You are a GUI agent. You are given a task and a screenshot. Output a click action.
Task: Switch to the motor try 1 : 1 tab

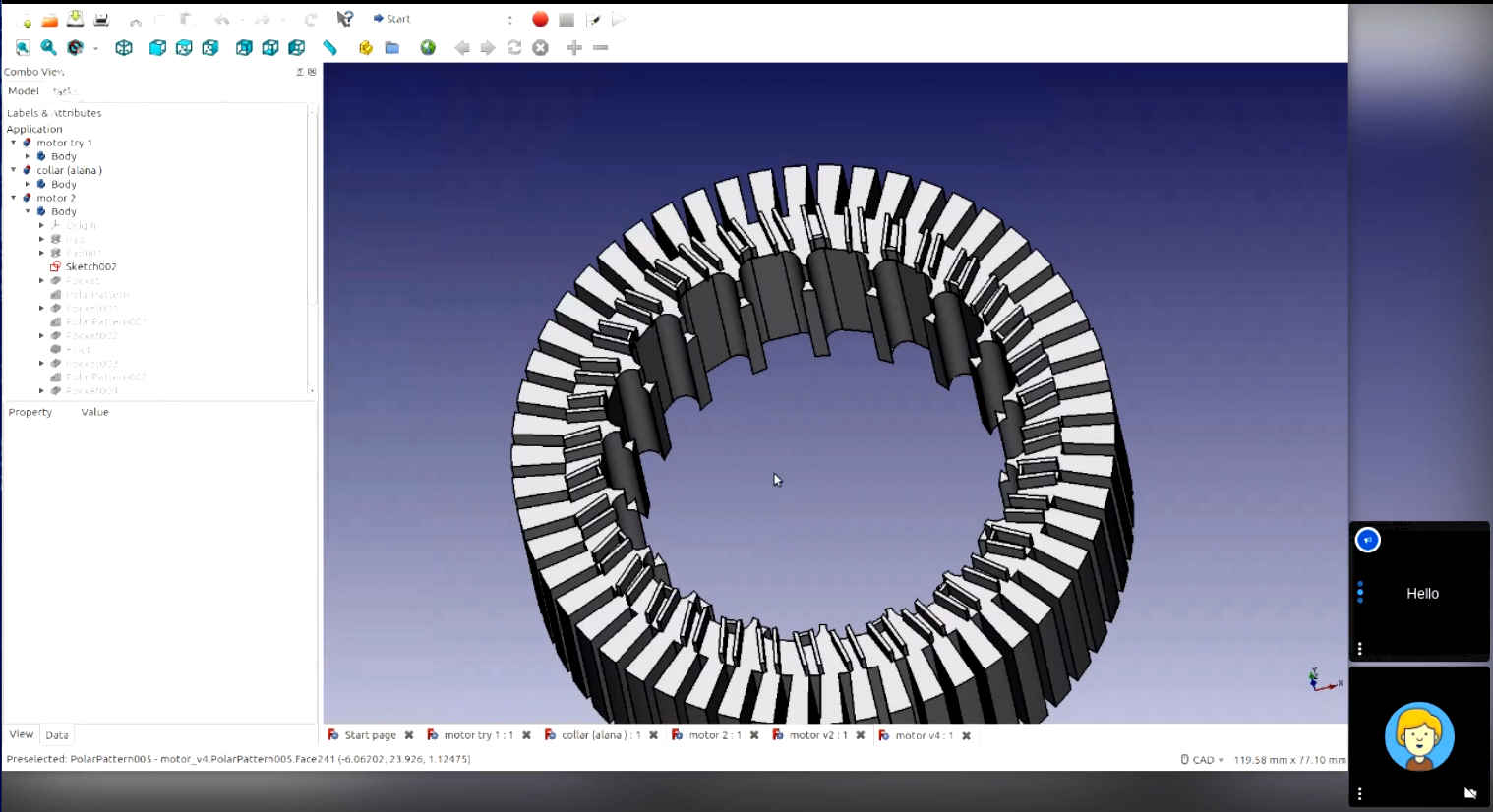point(478,735)
